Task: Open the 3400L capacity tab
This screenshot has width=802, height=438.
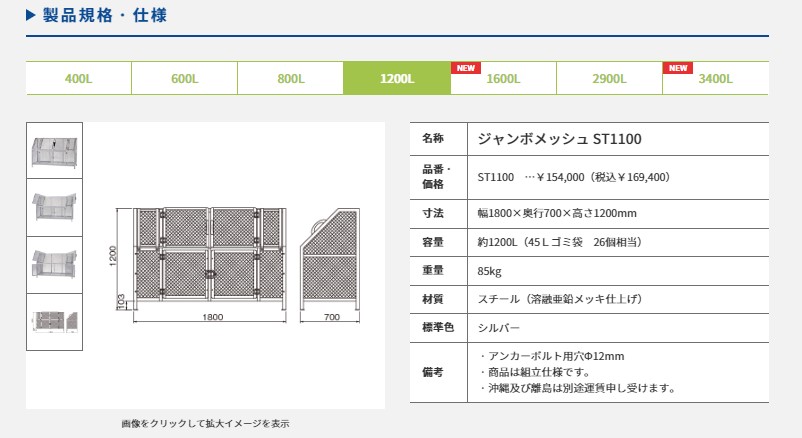Action: (x=716, y=78)
